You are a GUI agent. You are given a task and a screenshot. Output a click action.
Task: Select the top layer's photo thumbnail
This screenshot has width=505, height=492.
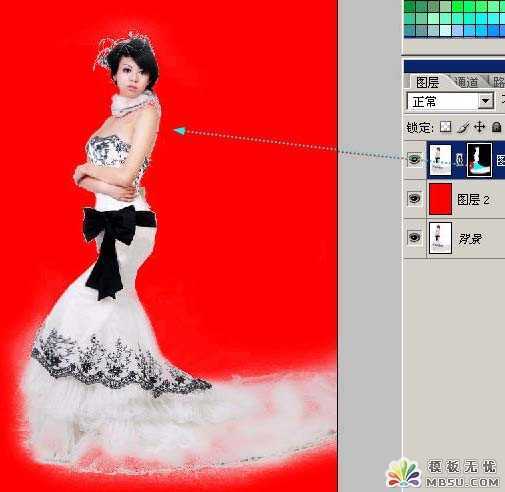click(x=440, y=159)
